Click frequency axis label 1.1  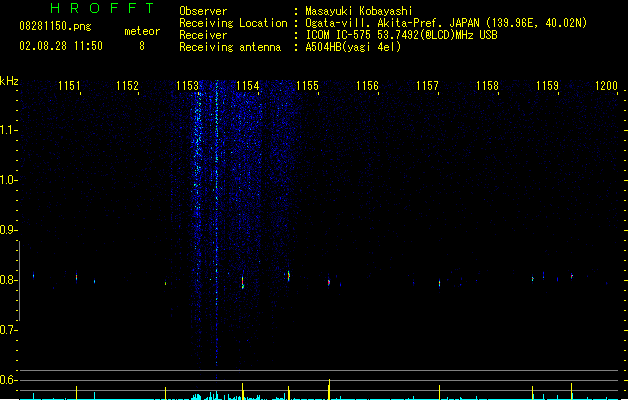click(x=8, y=130)
